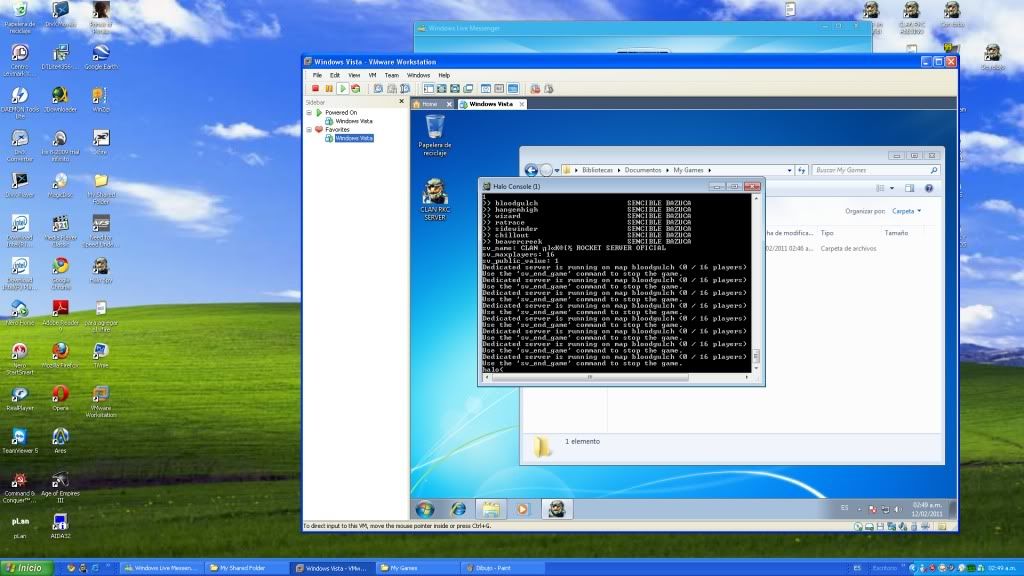Open AIDA32 desktop icon
1024x576 pixels.
(60, 526)
